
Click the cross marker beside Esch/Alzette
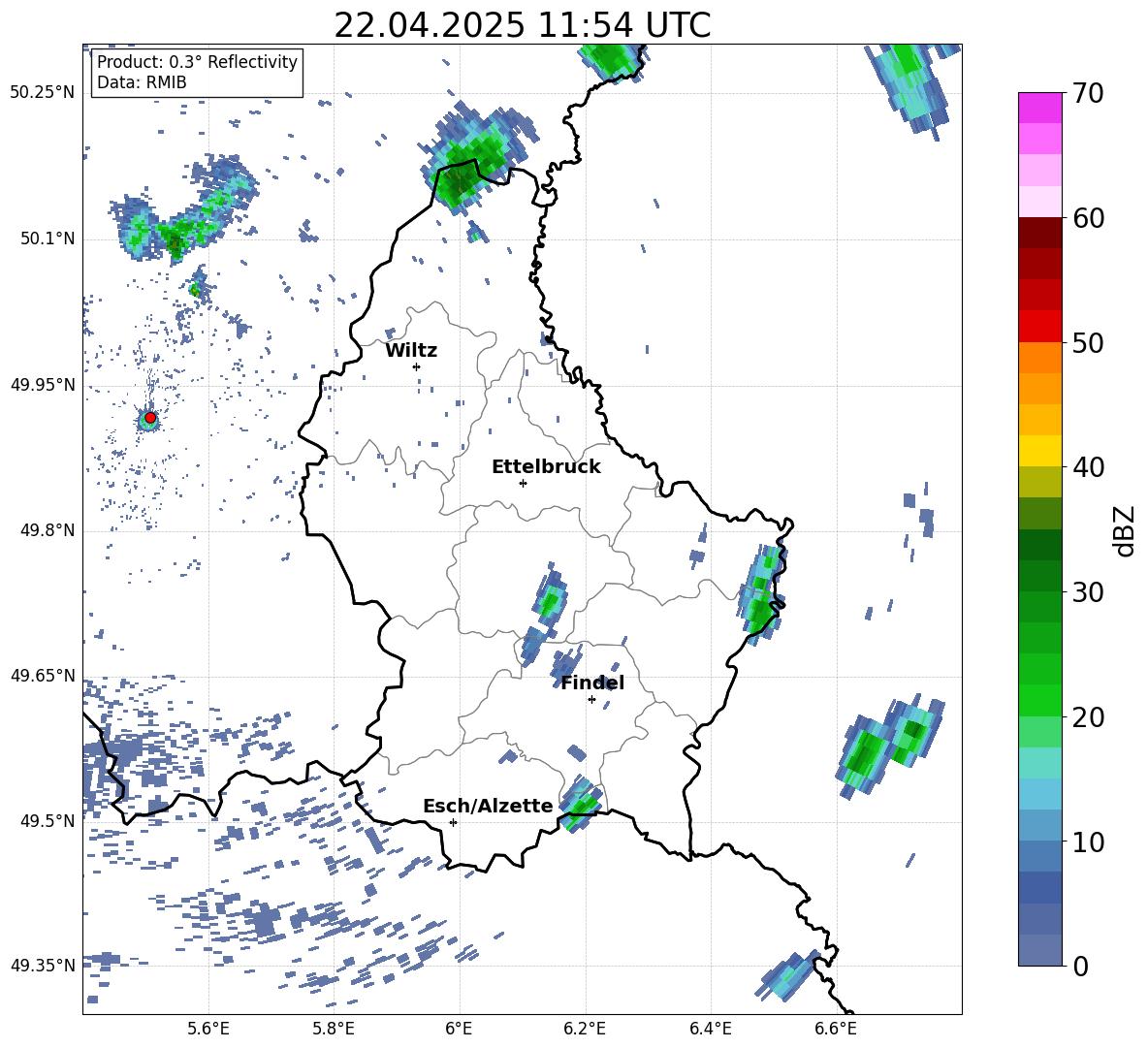click(453, 822)
